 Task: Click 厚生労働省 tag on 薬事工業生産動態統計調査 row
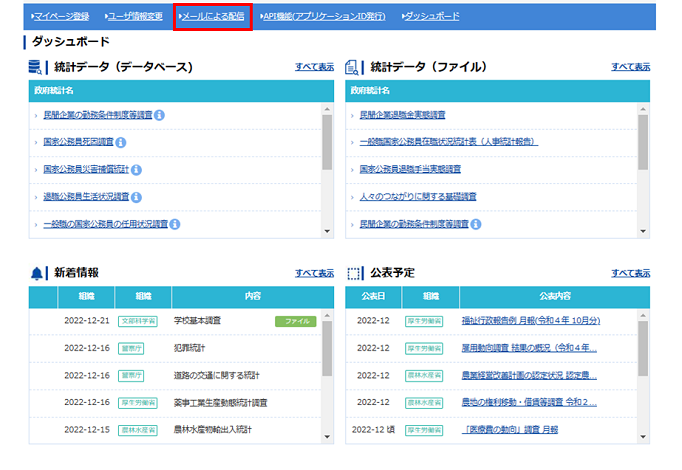pyautogui.click(x=138, y=403)
